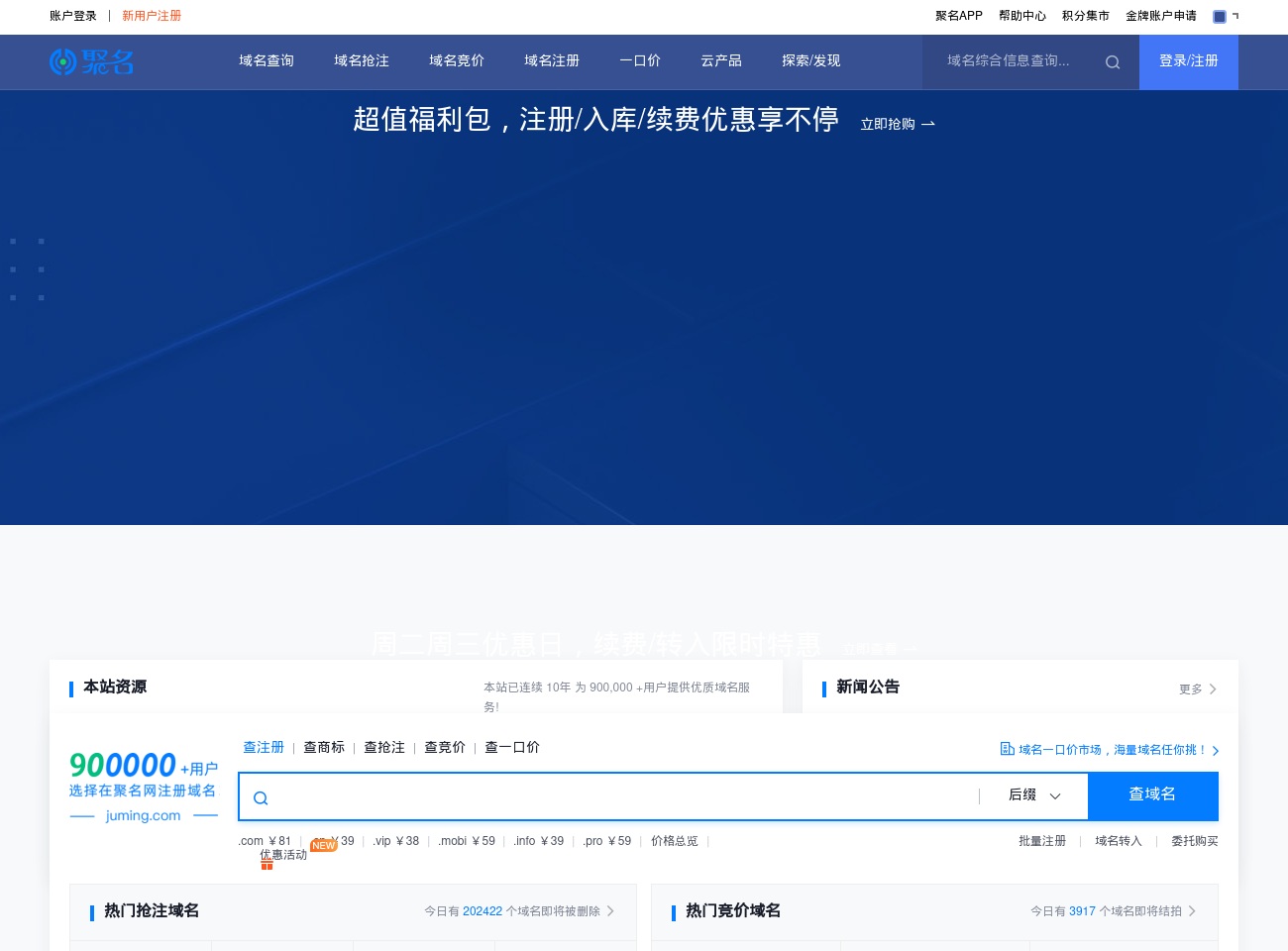
Task: Click the magnifier icon inside domain search field
Action: tap(261, 798)
